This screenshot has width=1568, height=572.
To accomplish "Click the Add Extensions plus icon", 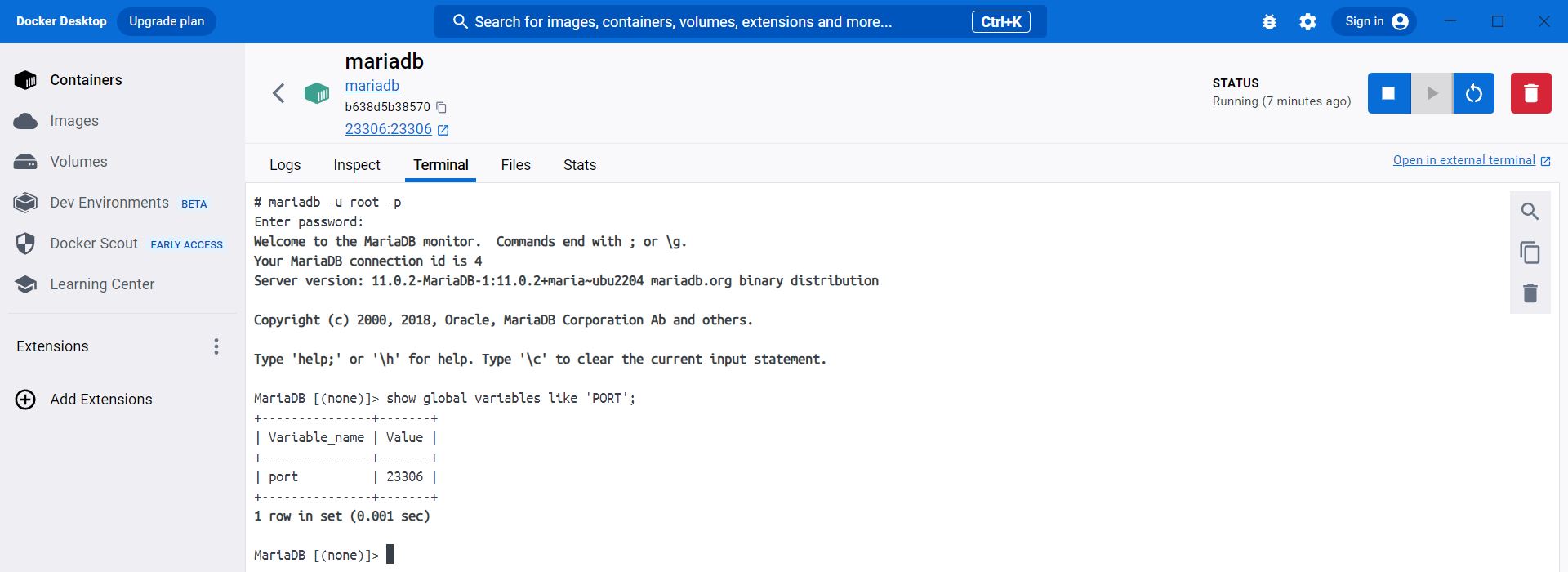I will click(x=25, y=400).
